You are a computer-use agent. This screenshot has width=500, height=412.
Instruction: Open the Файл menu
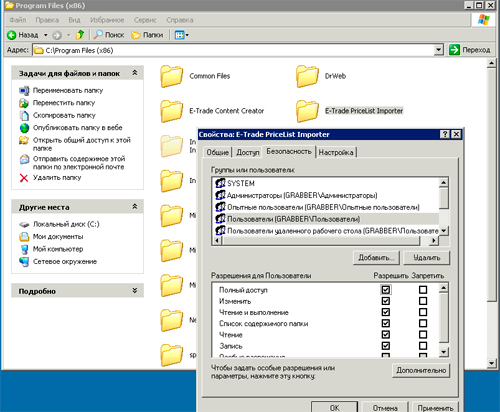pyautogui.click(x=18, y=20)
